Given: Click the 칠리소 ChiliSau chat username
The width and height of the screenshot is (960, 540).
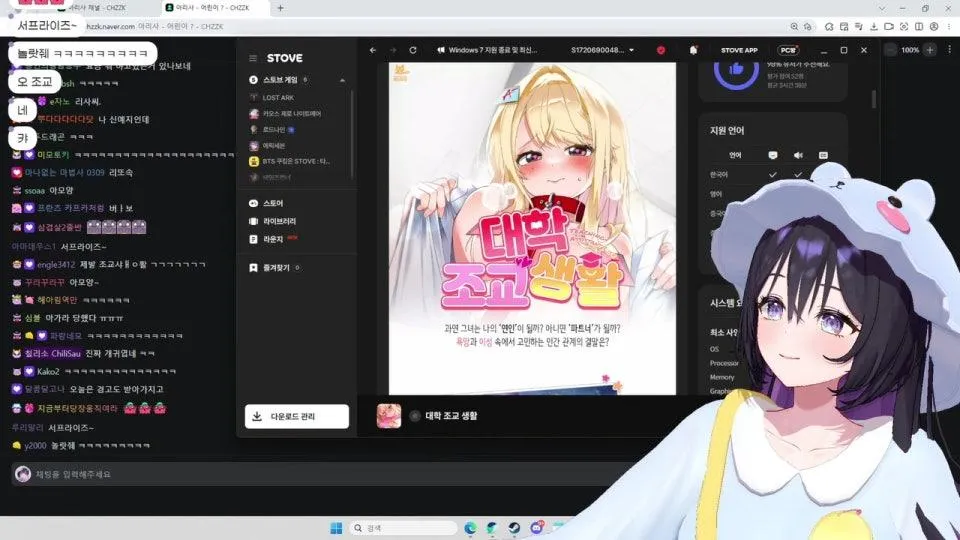Looking at the screenshot, I should coord(53,354).
